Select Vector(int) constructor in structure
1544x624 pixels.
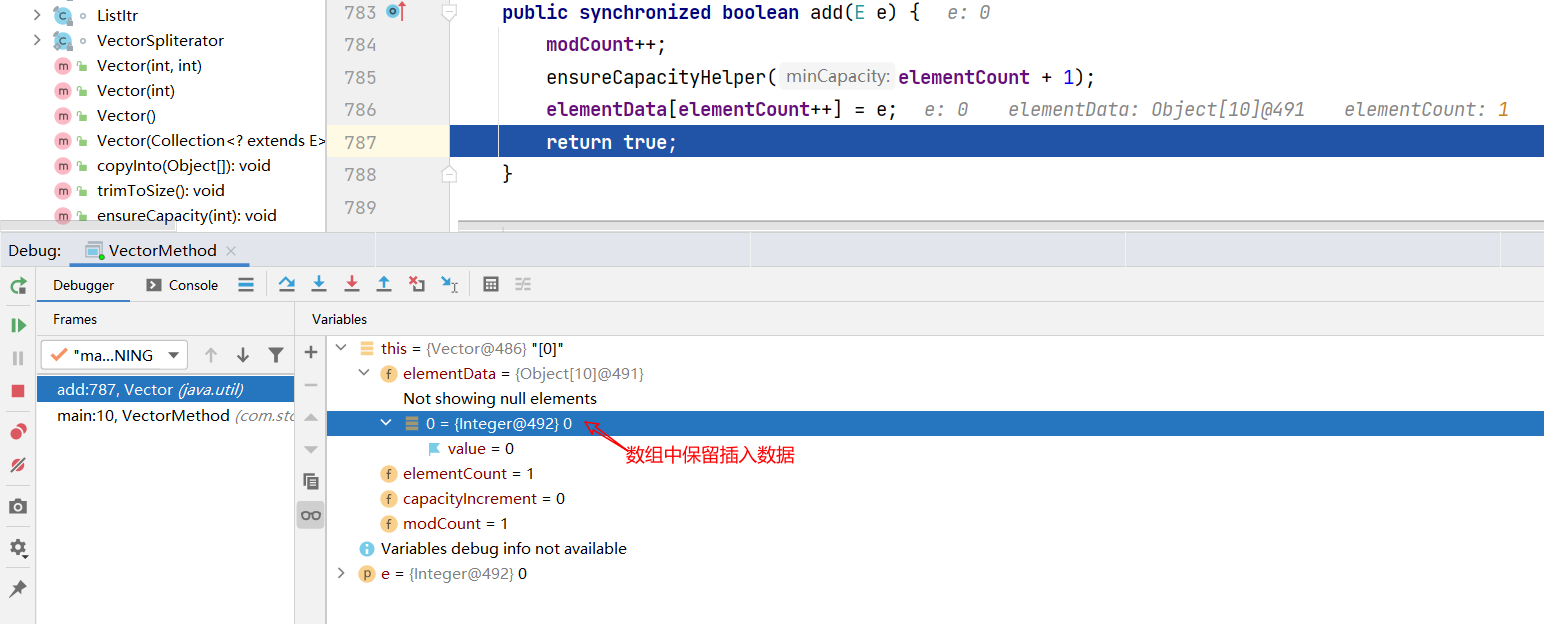click(136, 90)
